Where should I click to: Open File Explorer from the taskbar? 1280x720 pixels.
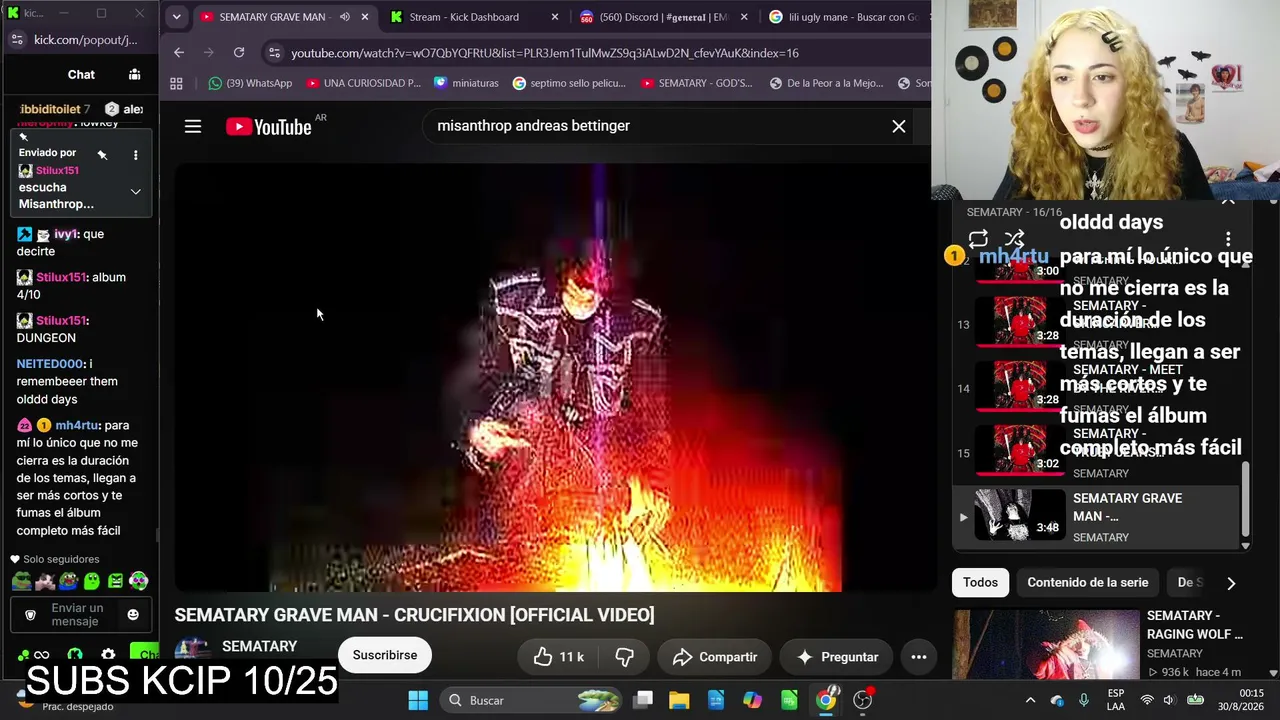click(679, 700)
